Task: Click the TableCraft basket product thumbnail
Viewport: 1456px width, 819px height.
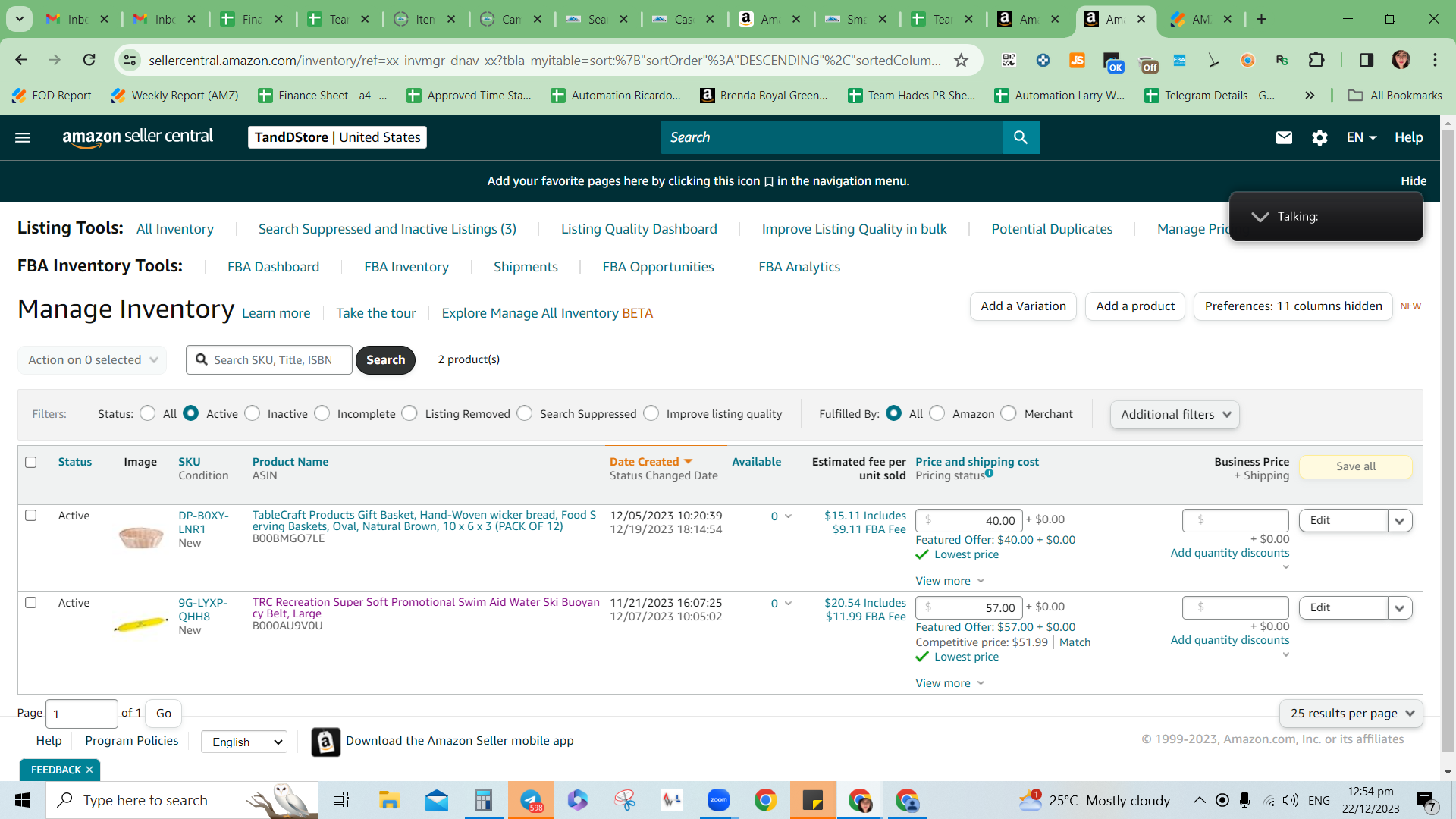Action: pyautogui.click(x=141, y=537)
